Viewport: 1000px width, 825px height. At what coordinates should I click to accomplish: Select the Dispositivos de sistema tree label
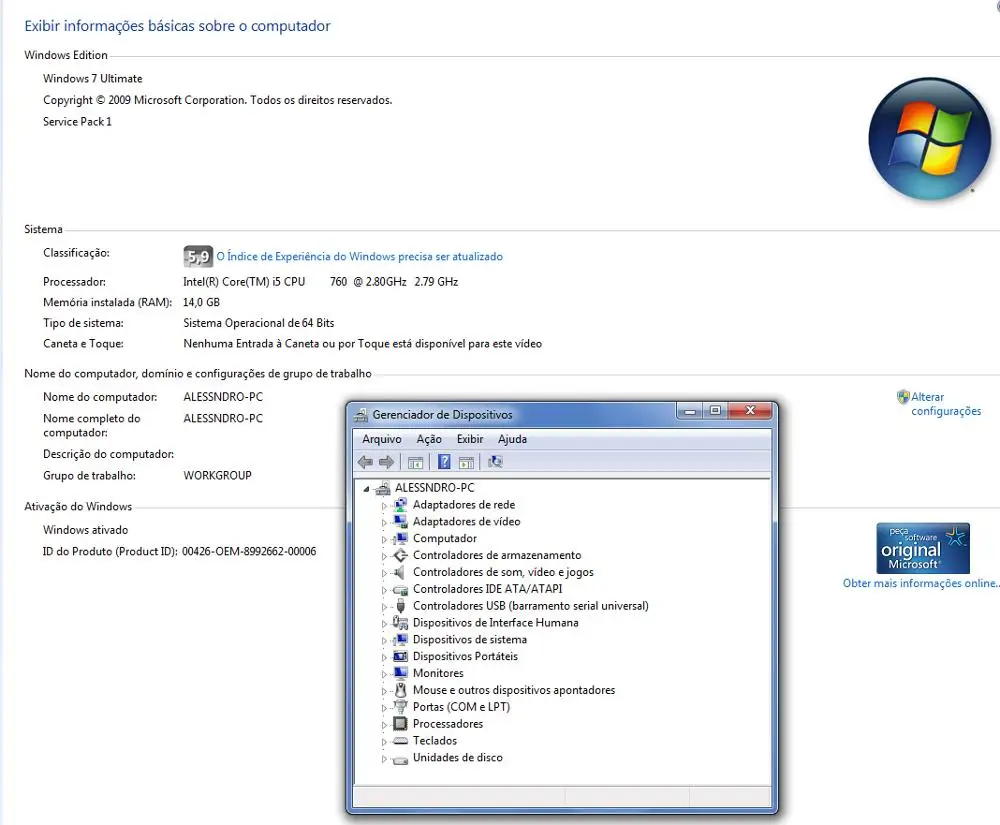click(470, 639)
